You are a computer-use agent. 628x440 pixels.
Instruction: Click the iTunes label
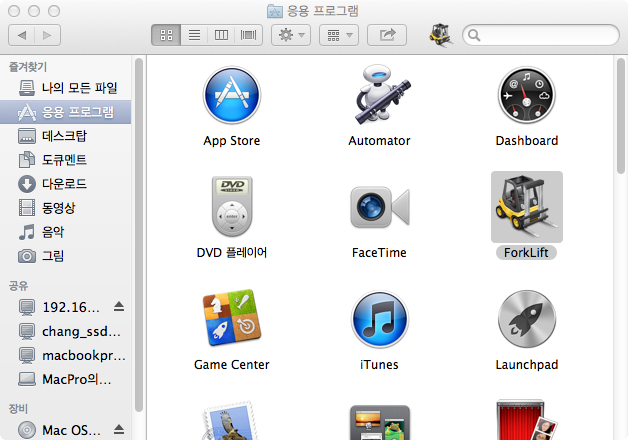point(379,365)
